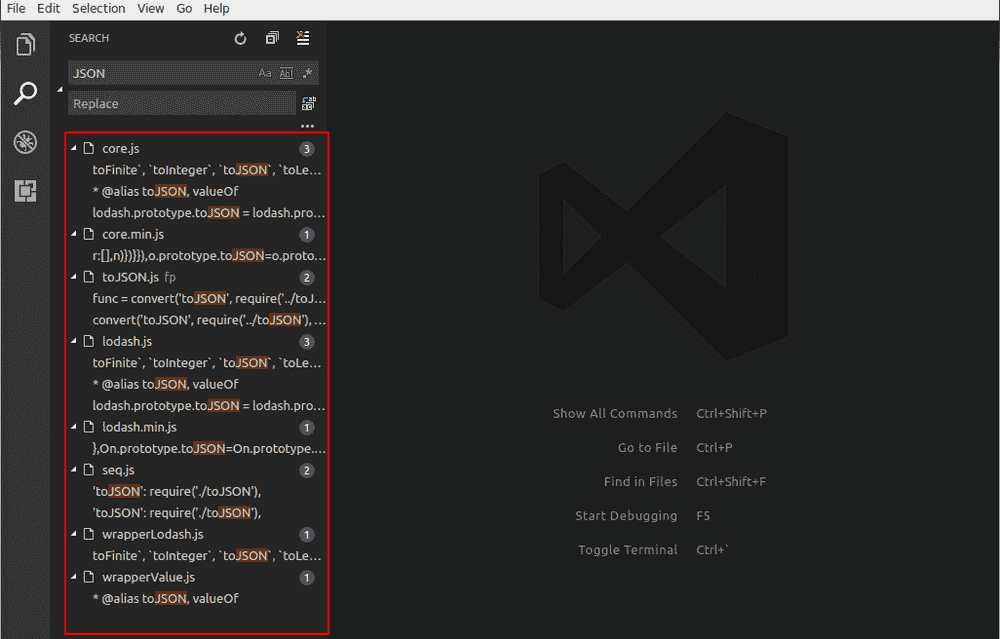This screenshot has width=1000, height=639.
Task: Open match '},On.prototype.toJSON=On.prototype'
Action: [209, 448]
